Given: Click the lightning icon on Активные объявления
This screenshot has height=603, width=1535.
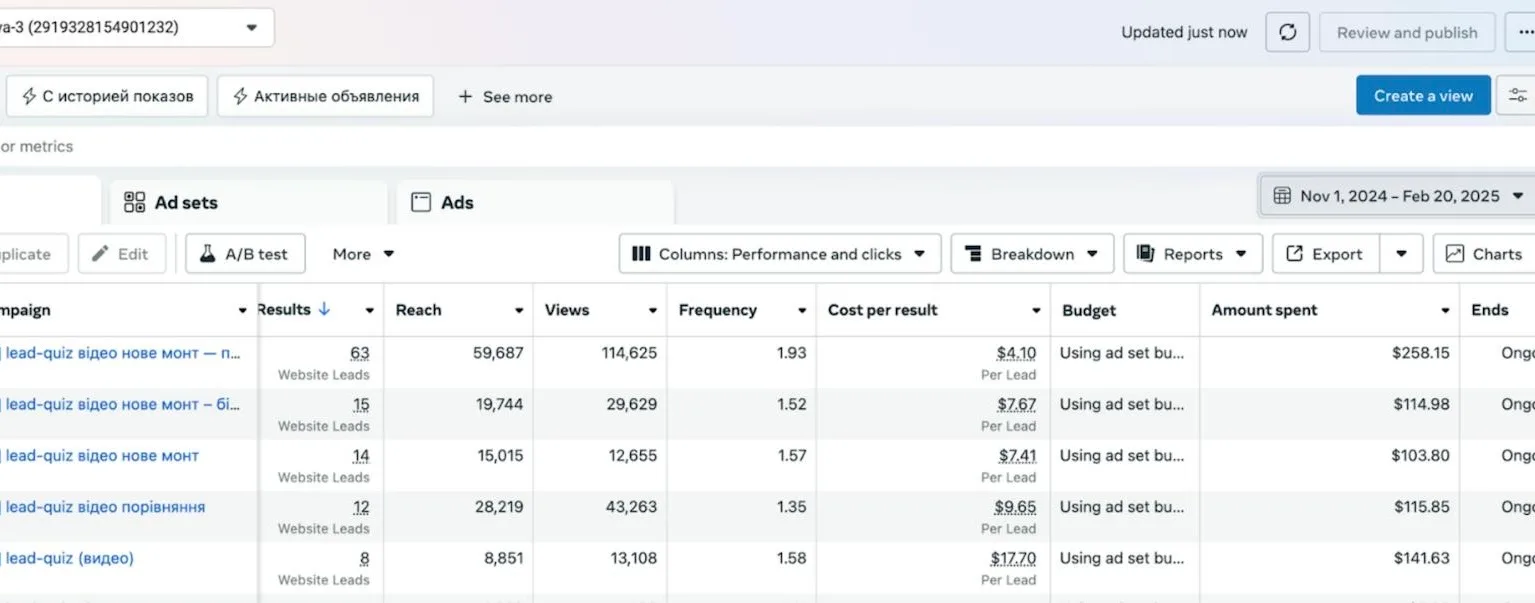Looking at the screenshot, I should (x=240, y=97).
